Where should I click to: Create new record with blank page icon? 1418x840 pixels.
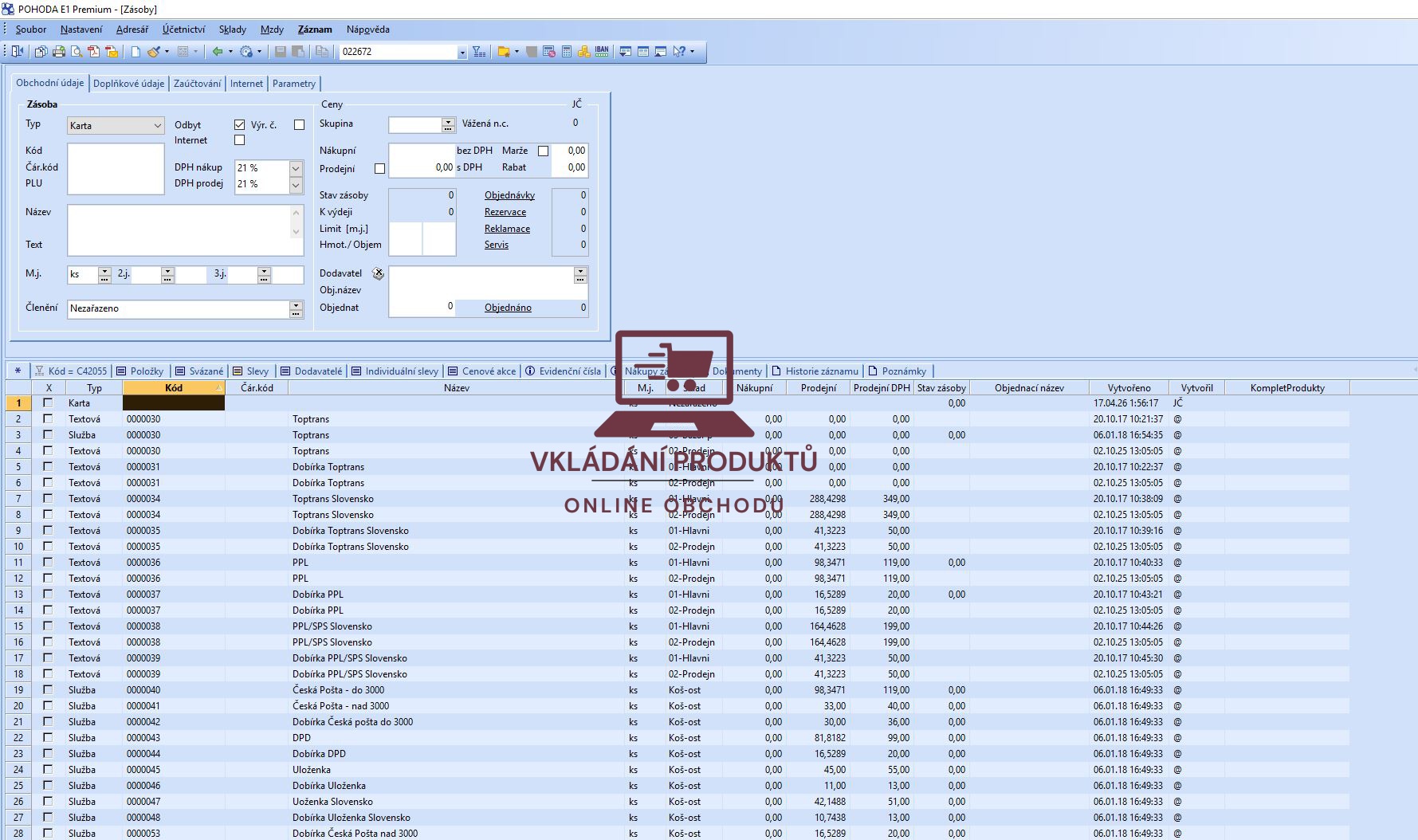click(136, 52)
